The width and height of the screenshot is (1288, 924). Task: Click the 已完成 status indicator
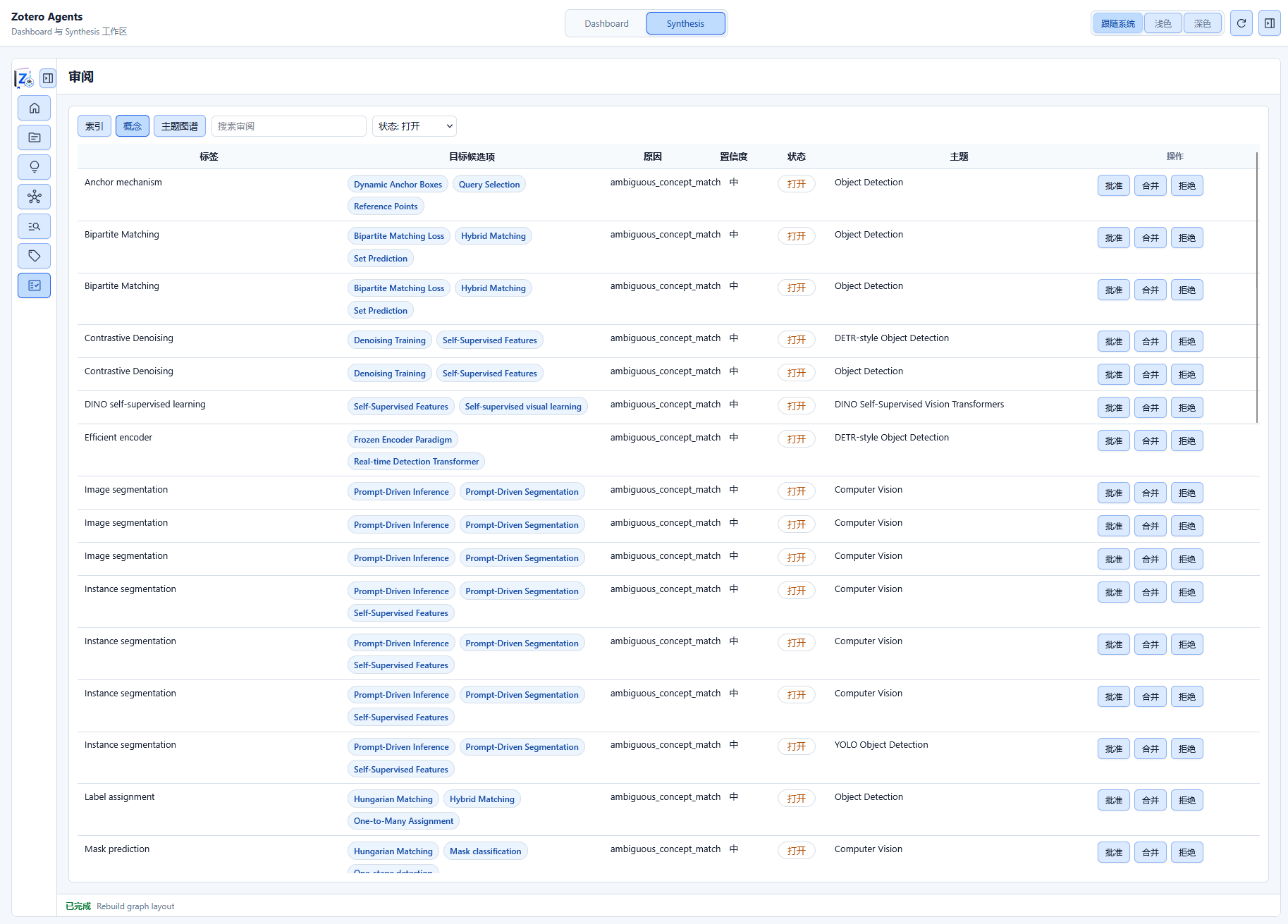click(78, 906)
